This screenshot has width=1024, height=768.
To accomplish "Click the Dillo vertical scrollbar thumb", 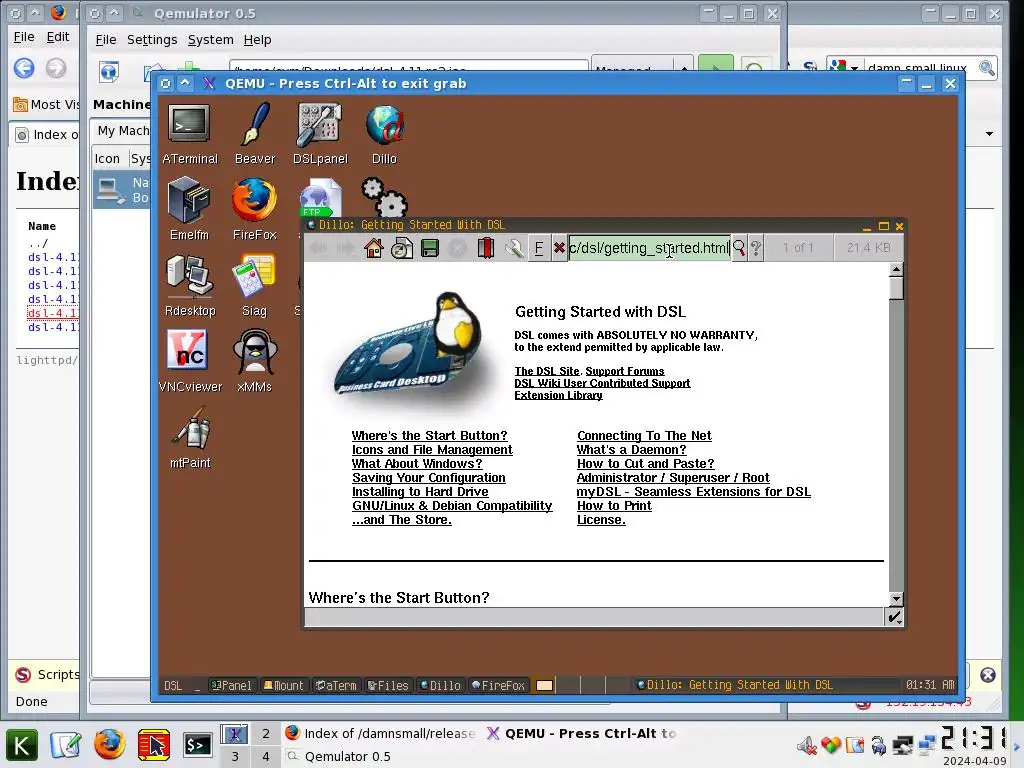I will coord(896,288).
